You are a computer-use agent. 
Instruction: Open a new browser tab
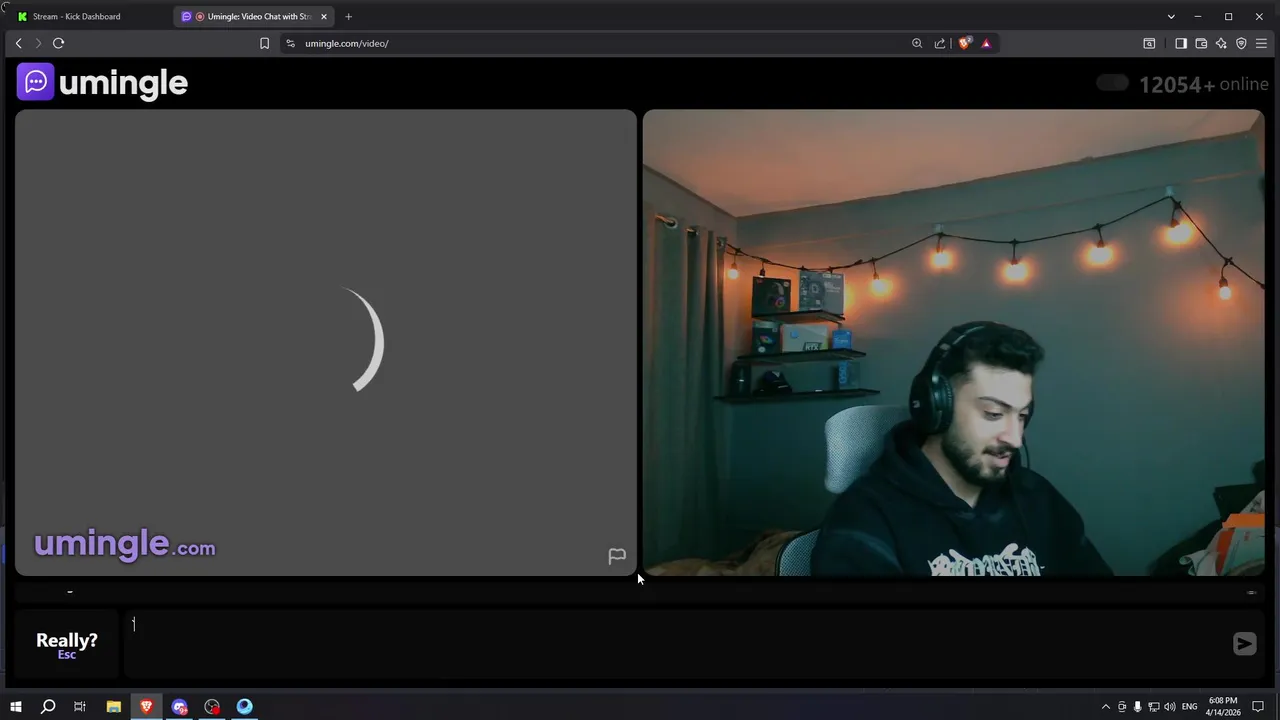pos(348,16)
